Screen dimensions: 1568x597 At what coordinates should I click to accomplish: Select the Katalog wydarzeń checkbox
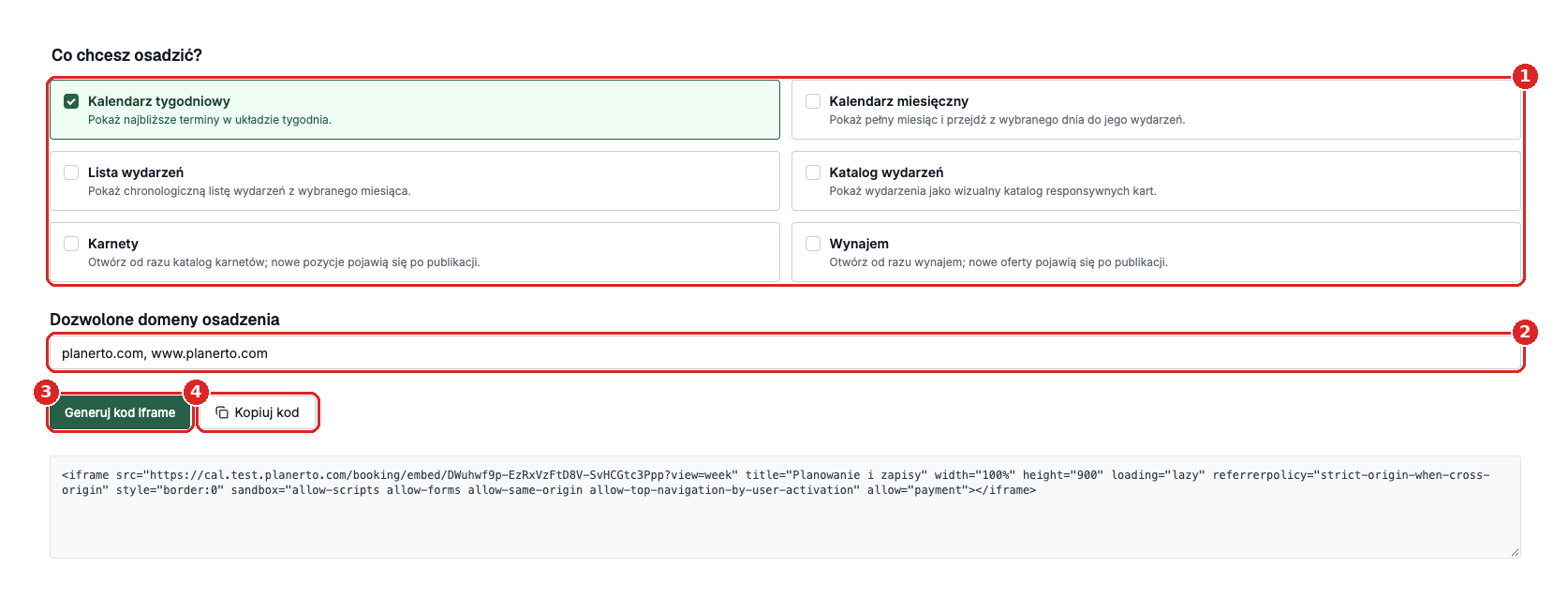[813, 172]
